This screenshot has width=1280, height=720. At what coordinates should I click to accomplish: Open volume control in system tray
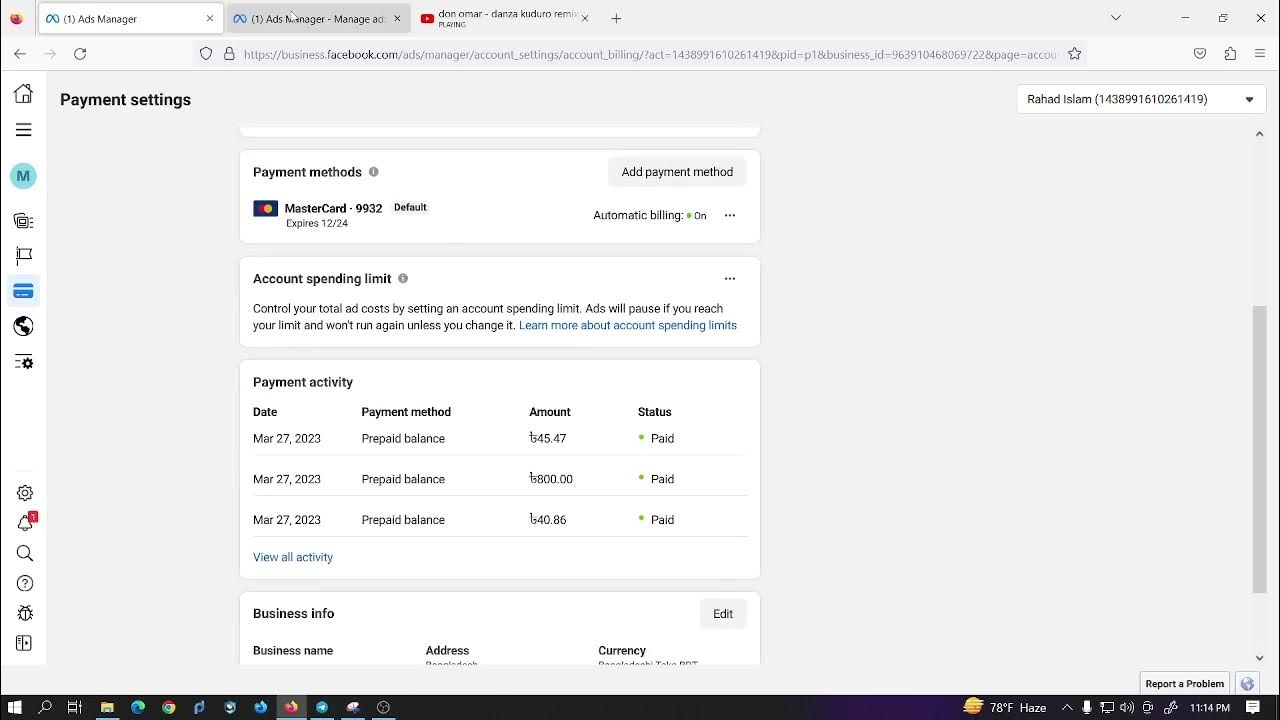click(x=1127, y=707)
